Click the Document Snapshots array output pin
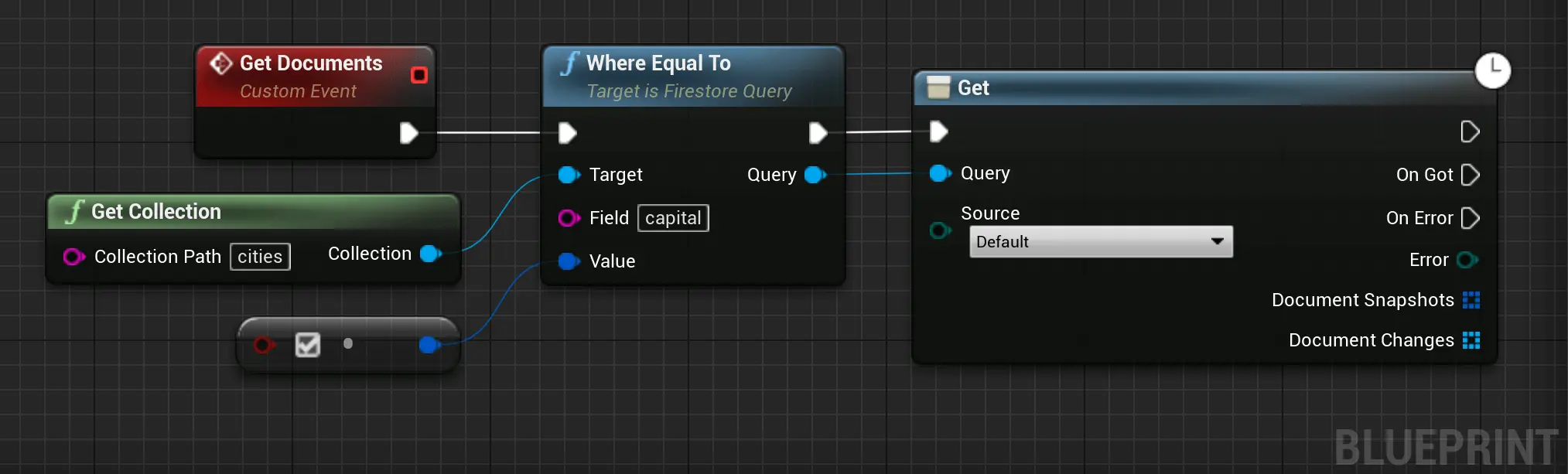Viewport: 1568px width, 474px height. [x=1471, y=300]
